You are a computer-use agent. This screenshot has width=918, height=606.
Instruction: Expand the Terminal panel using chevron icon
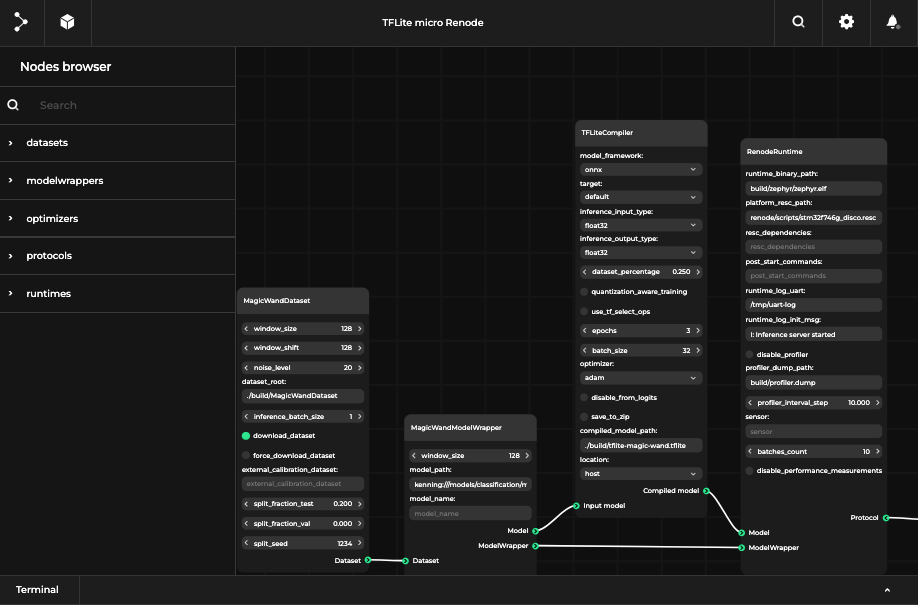(886, 590)
